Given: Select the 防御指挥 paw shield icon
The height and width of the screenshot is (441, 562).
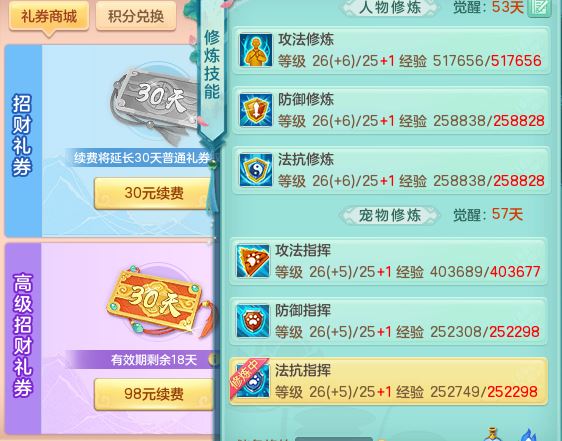Looking at the screenshot, I should click(x=253, y=321).
